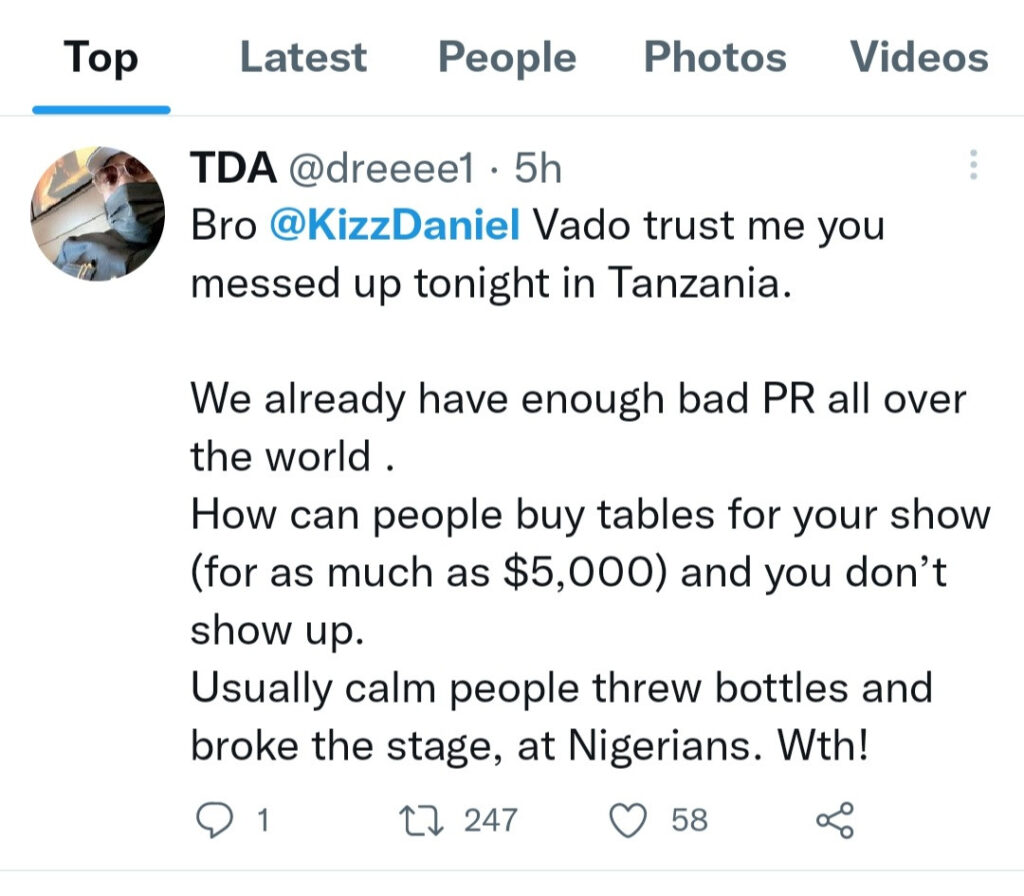Open the People search tab
The height and width of the screenshot is (896, 1024).
[507, 56]
